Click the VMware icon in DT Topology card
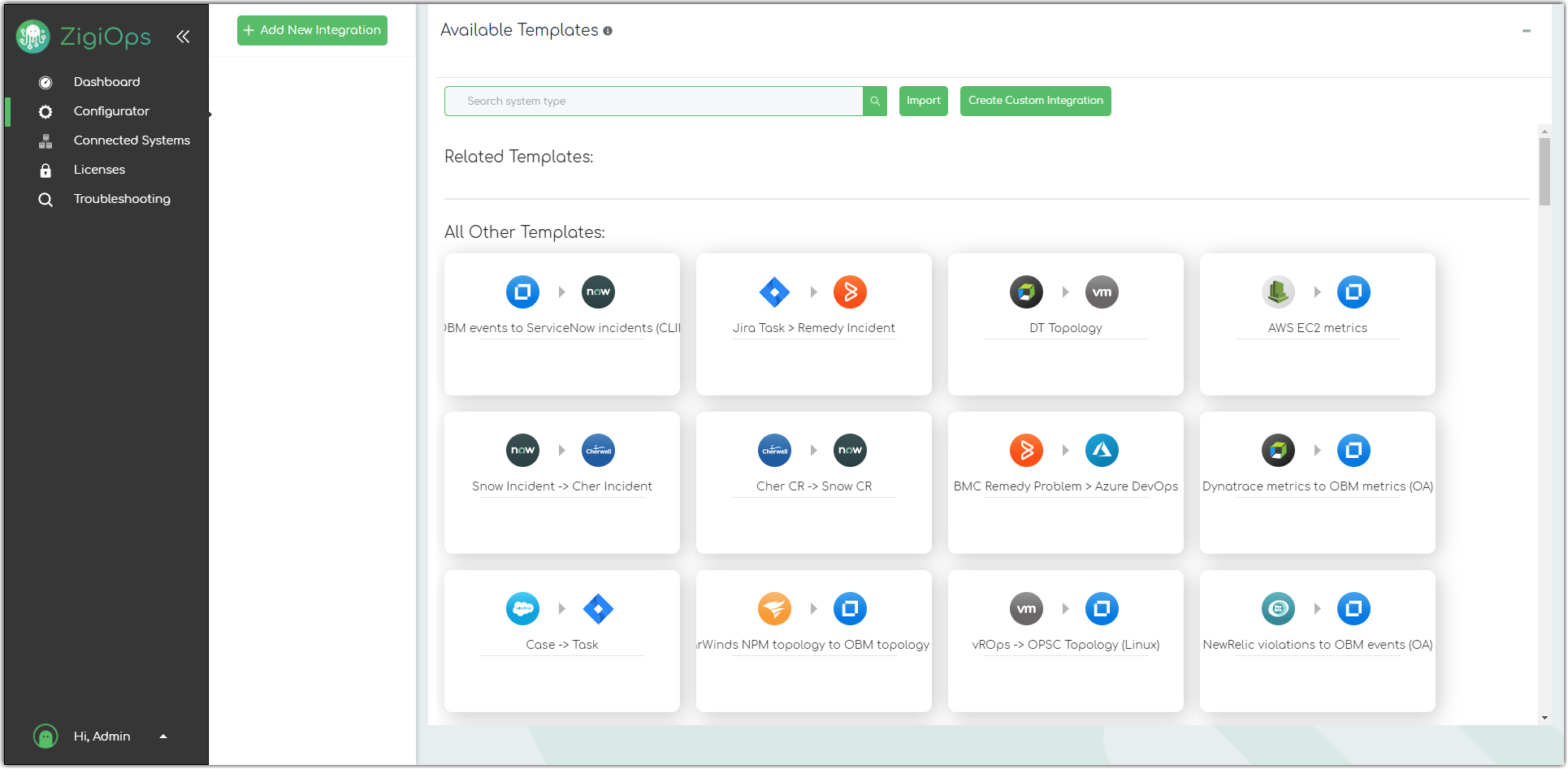 (1102, 292)
